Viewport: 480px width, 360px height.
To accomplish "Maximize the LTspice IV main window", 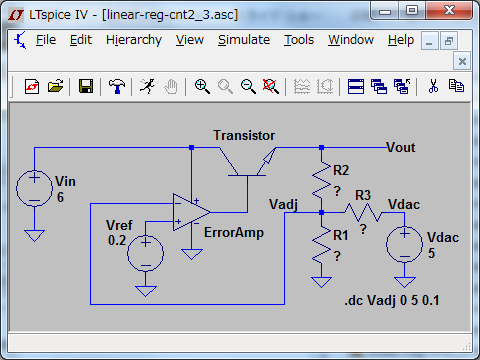I will (412, 11).
